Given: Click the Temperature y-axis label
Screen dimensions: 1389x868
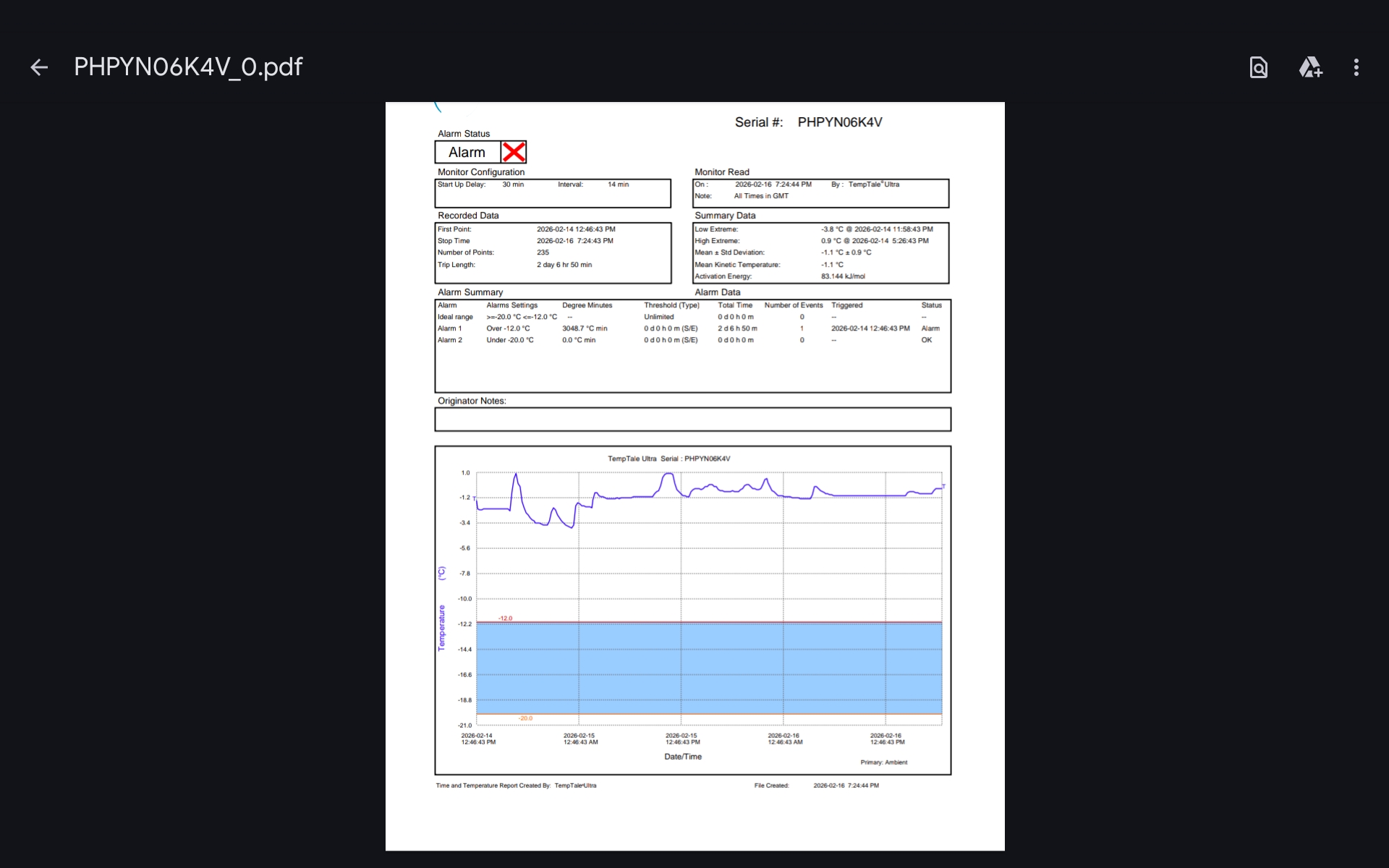Looking at the screenshot, I should coord(441,628).
